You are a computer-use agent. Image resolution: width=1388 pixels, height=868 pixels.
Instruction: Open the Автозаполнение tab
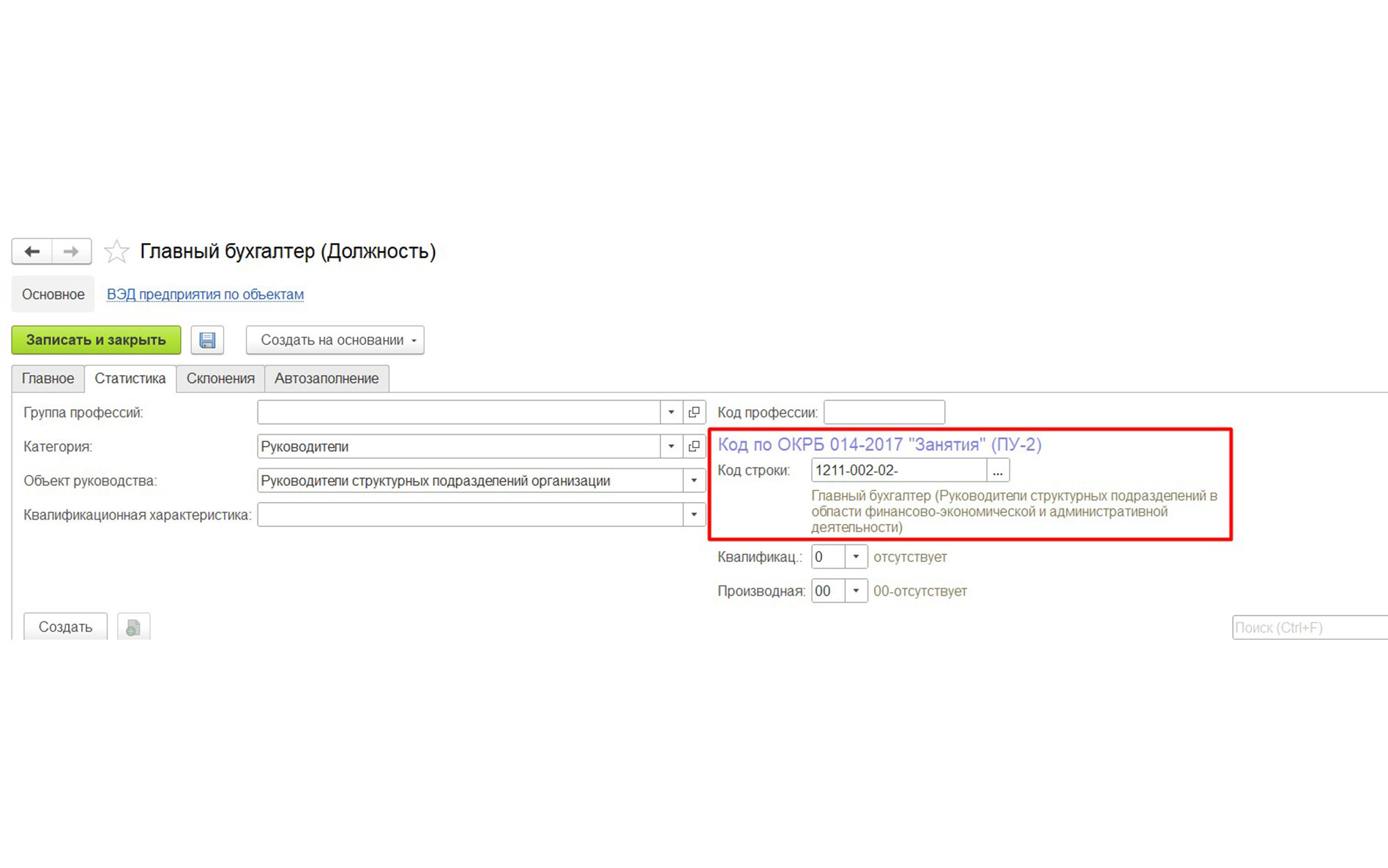click(327, 378)
